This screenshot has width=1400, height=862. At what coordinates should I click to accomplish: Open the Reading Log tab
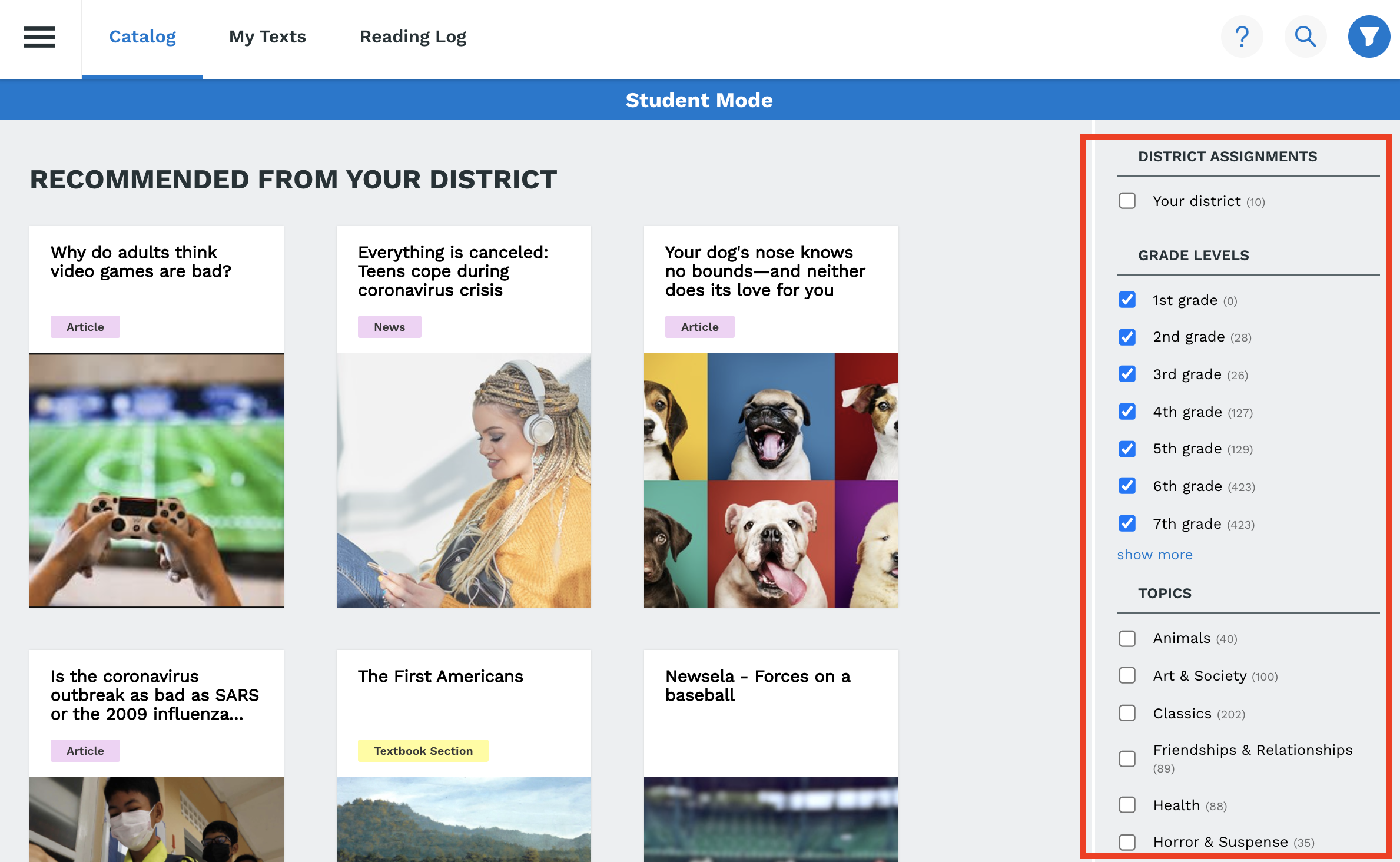[x=413, y=37]
